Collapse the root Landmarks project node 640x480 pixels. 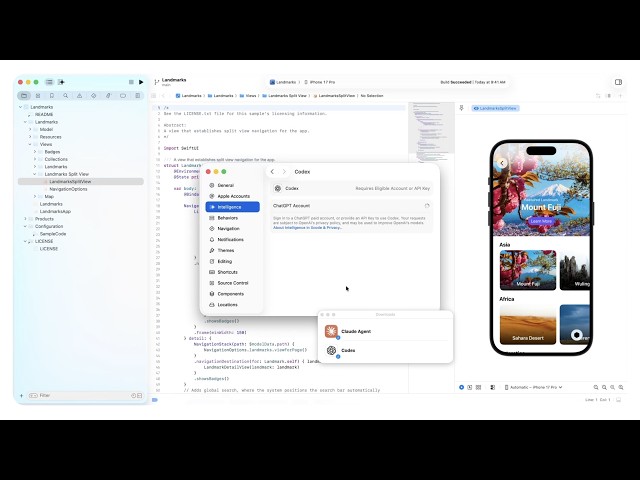20,107
